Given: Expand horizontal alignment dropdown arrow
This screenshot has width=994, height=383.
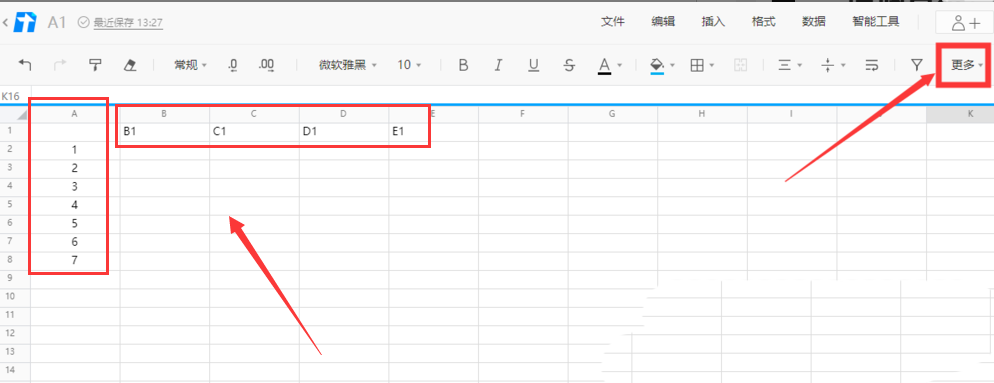Looking at the screenshot, I should click(799, 65).
